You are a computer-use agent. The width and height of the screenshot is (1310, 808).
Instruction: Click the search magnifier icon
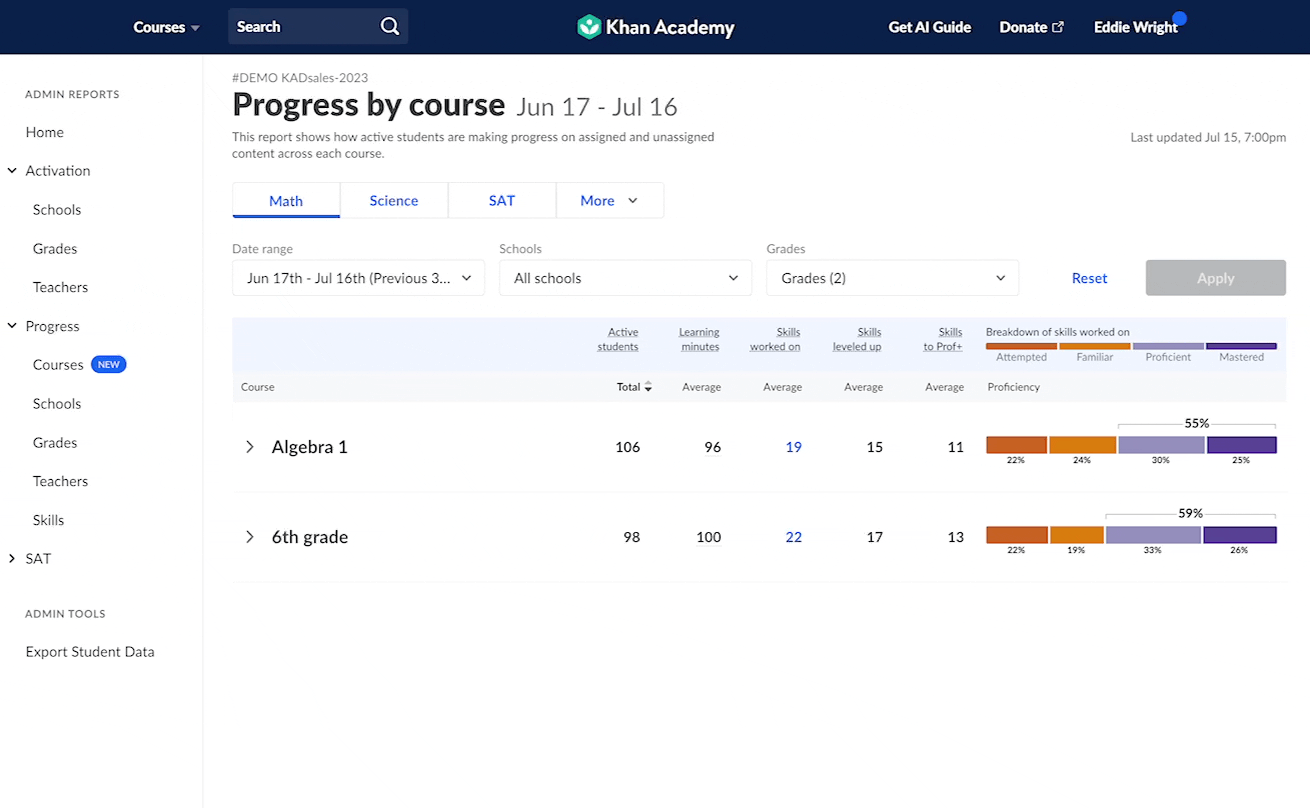pyautogui.click(x=390, y=27)
